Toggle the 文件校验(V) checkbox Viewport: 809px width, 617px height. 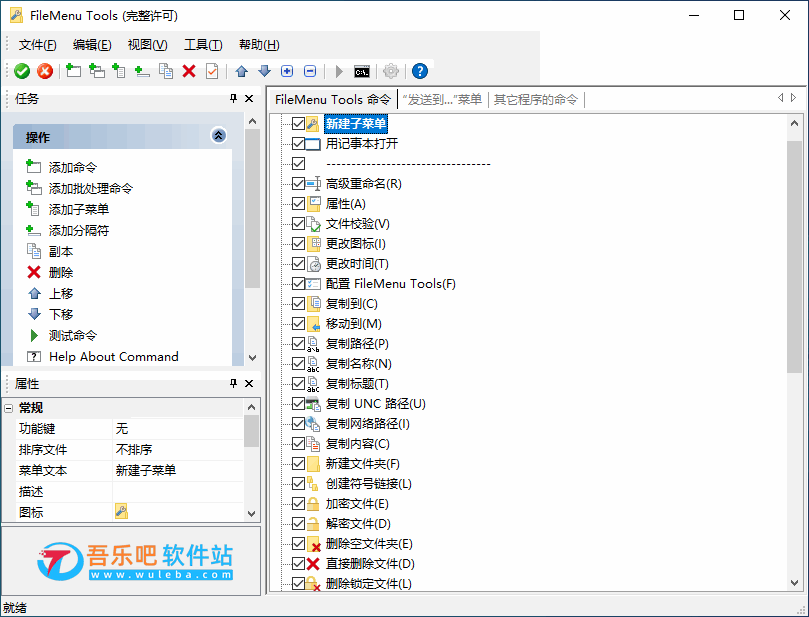click(x=298, y=223)
